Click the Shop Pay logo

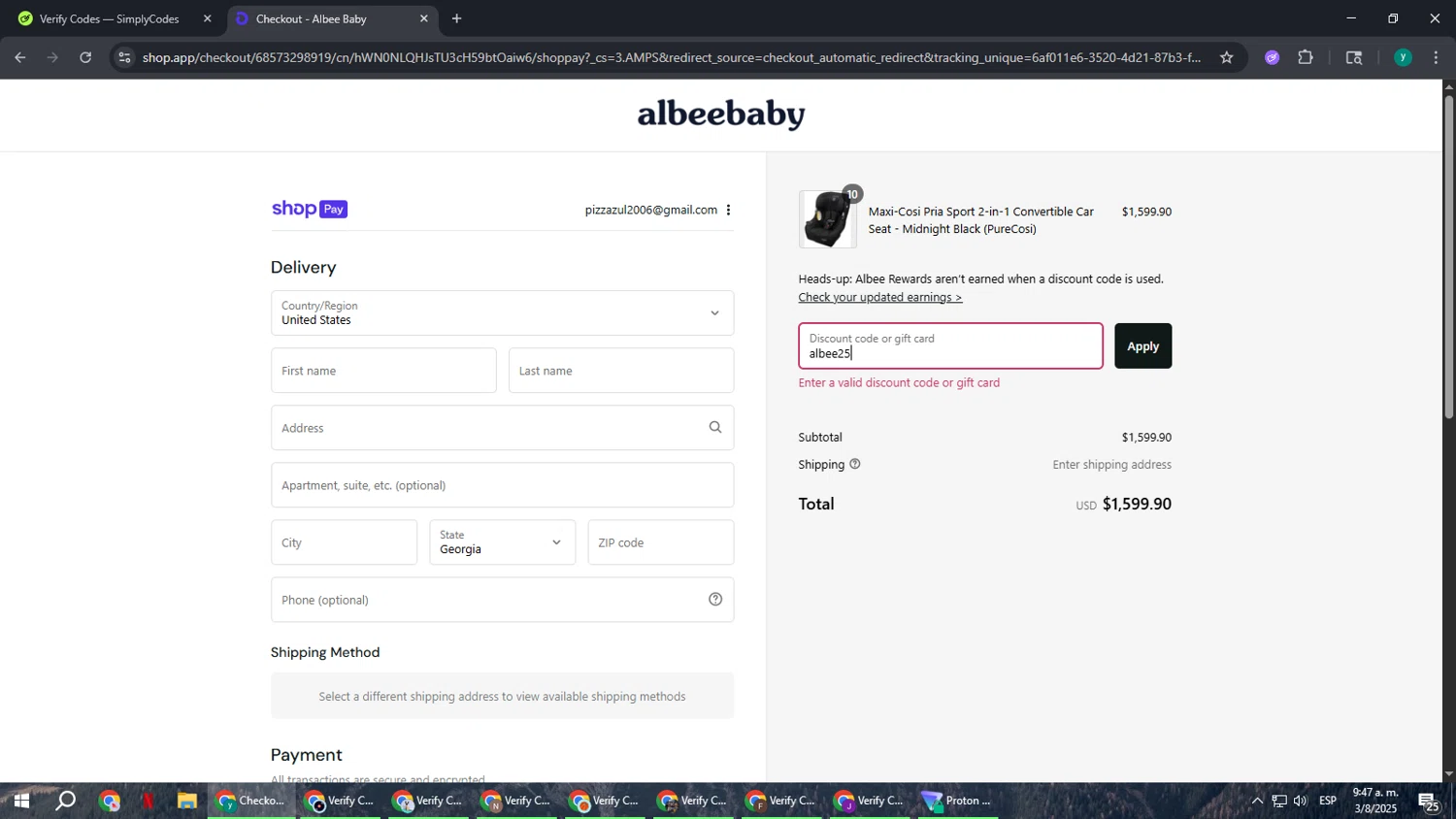(x=310, y=209)
